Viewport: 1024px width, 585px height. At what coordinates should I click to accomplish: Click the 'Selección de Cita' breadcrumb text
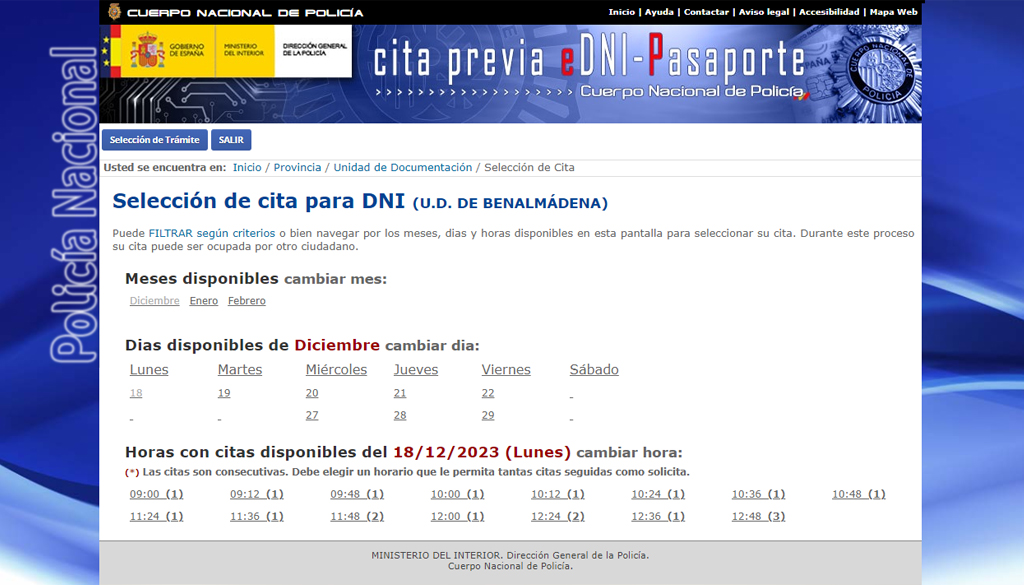[529, 167]
